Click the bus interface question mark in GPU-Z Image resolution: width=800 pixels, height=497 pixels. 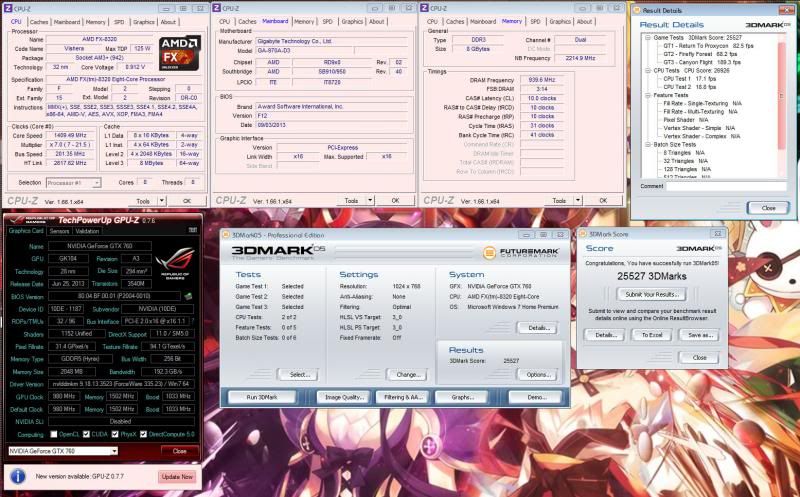pyautogui.click(x=192, y=321)
